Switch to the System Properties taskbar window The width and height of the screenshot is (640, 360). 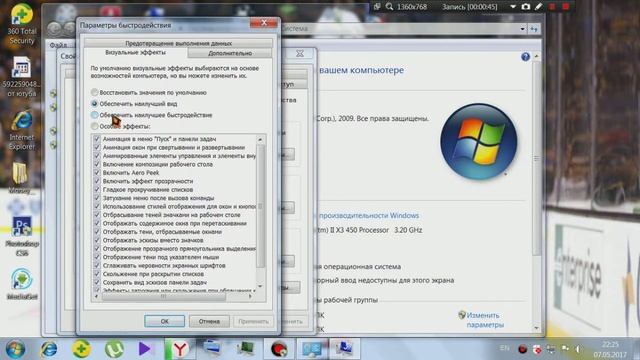(345, 349)
